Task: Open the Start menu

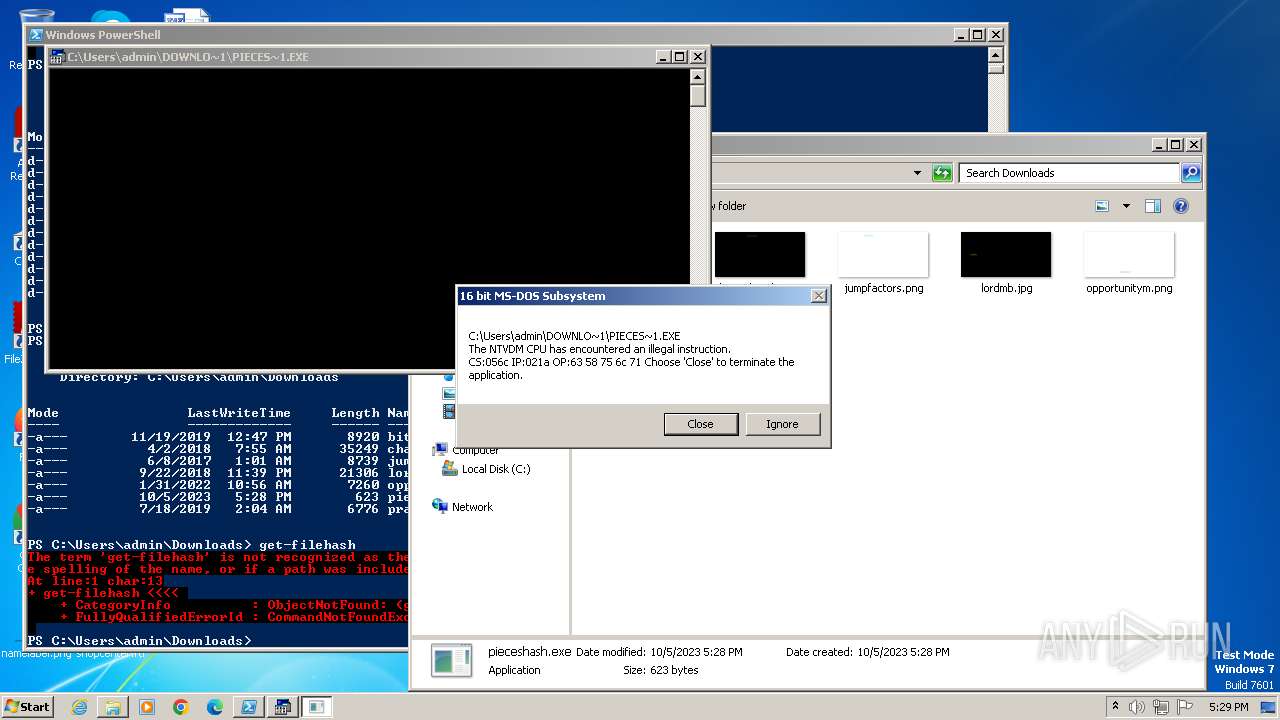Action: (x=27, y=706)
